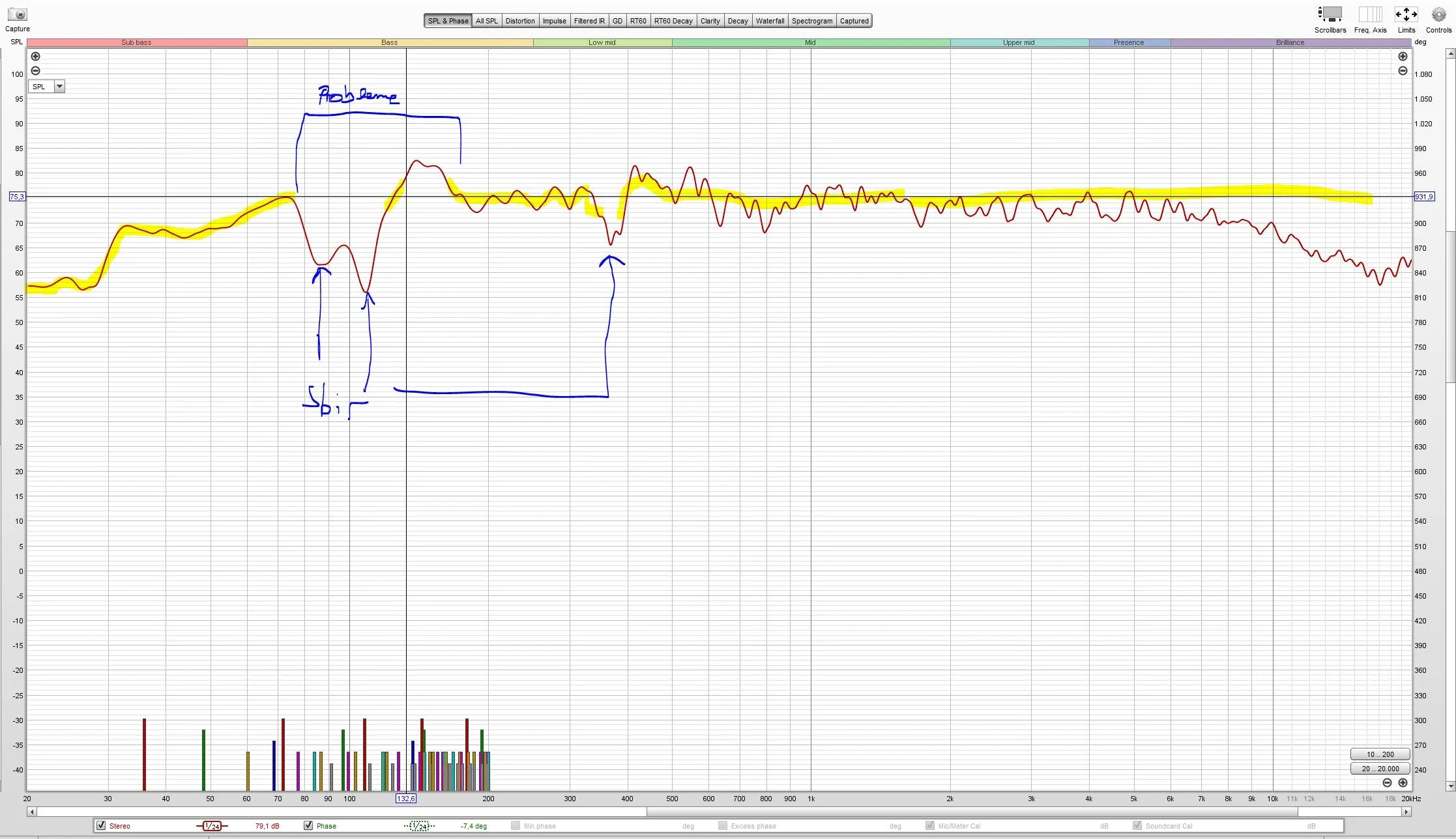Toggle the Phase trace checkbox
The height and width of the screenshot is (839, 1456).
point(308,825)
